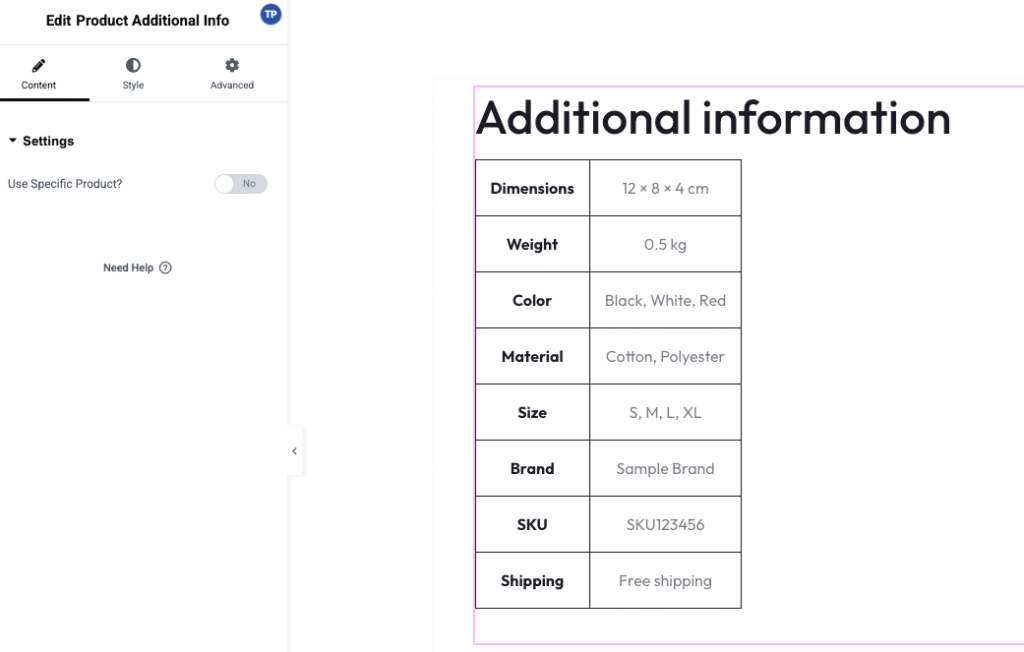Image resolution: width=1024 pixels, height=652 pixels.
Task: Click the Black, White, Red cell
Action: (665, 301)
